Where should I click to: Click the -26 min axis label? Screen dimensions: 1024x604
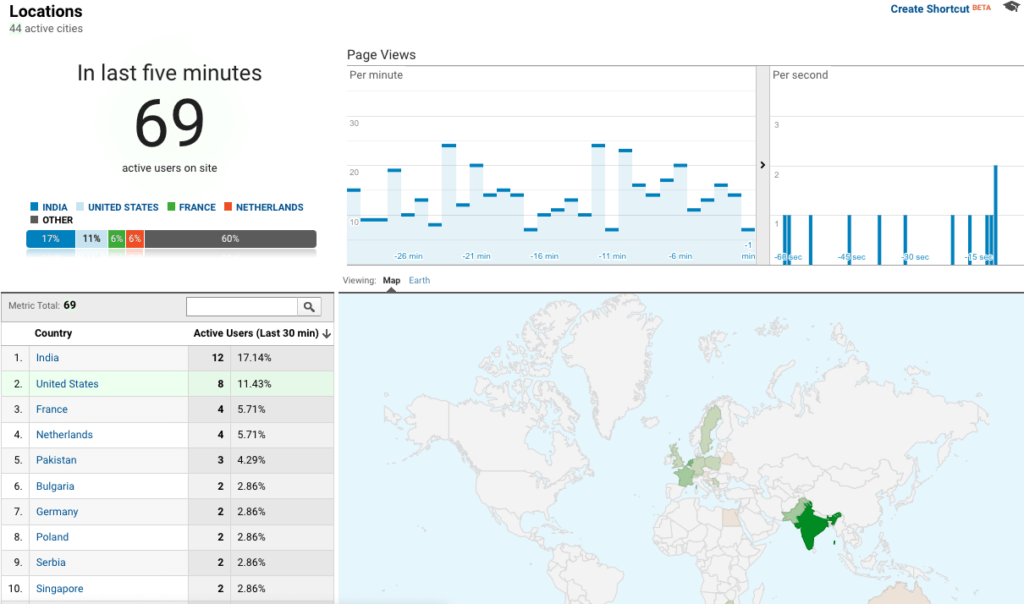[409, 256]
